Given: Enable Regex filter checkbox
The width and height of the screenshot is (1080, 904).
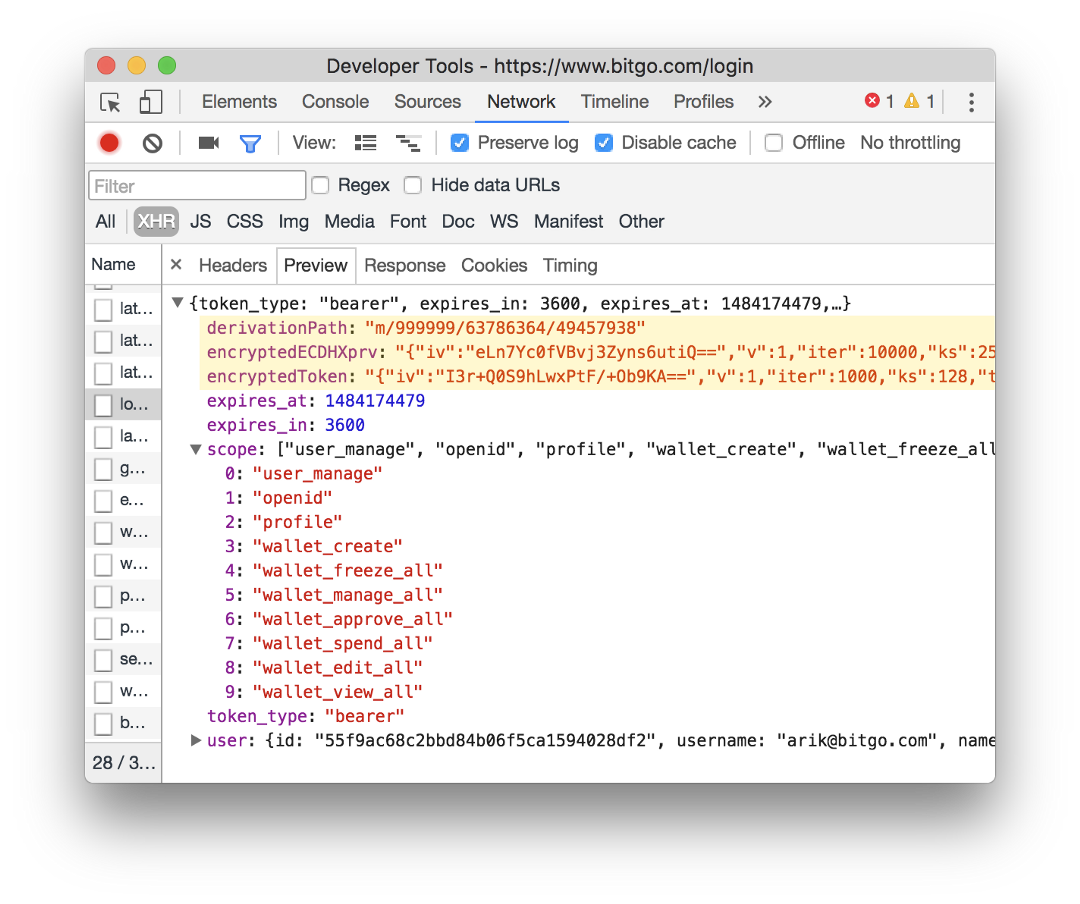Looking at the screenshot, I should tap(320, 185).
